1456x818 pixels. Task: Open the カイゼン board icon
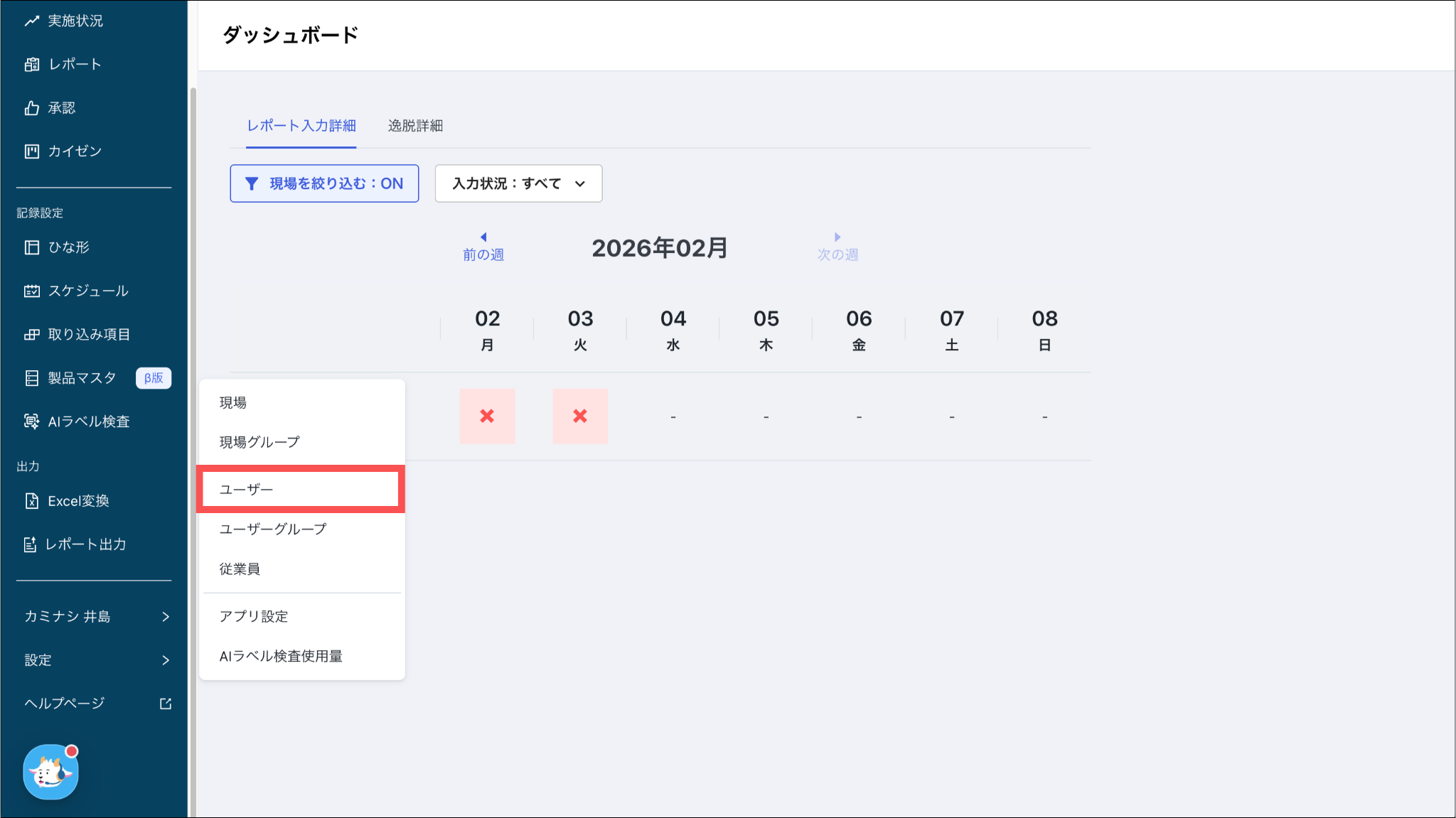pyautogui.click(x=31, y=151)
